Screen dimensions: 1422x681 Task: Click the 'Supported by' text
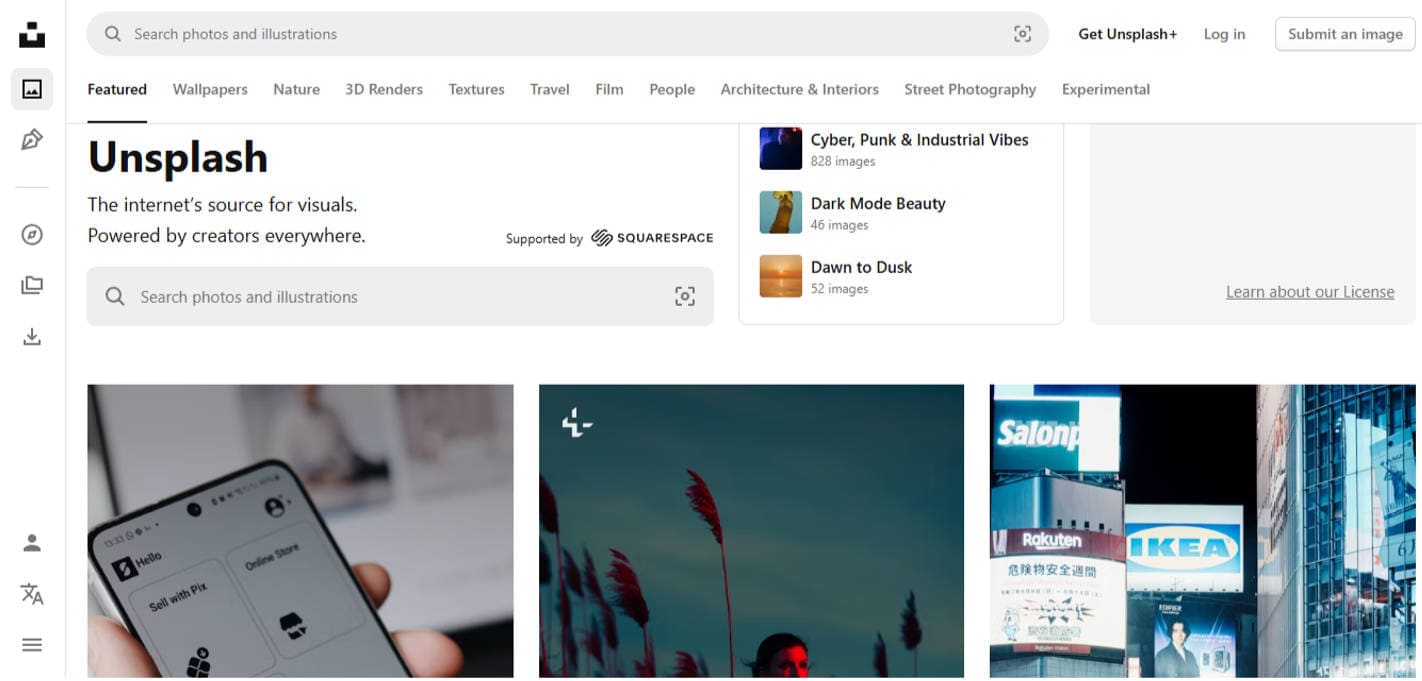coord(544,239)
